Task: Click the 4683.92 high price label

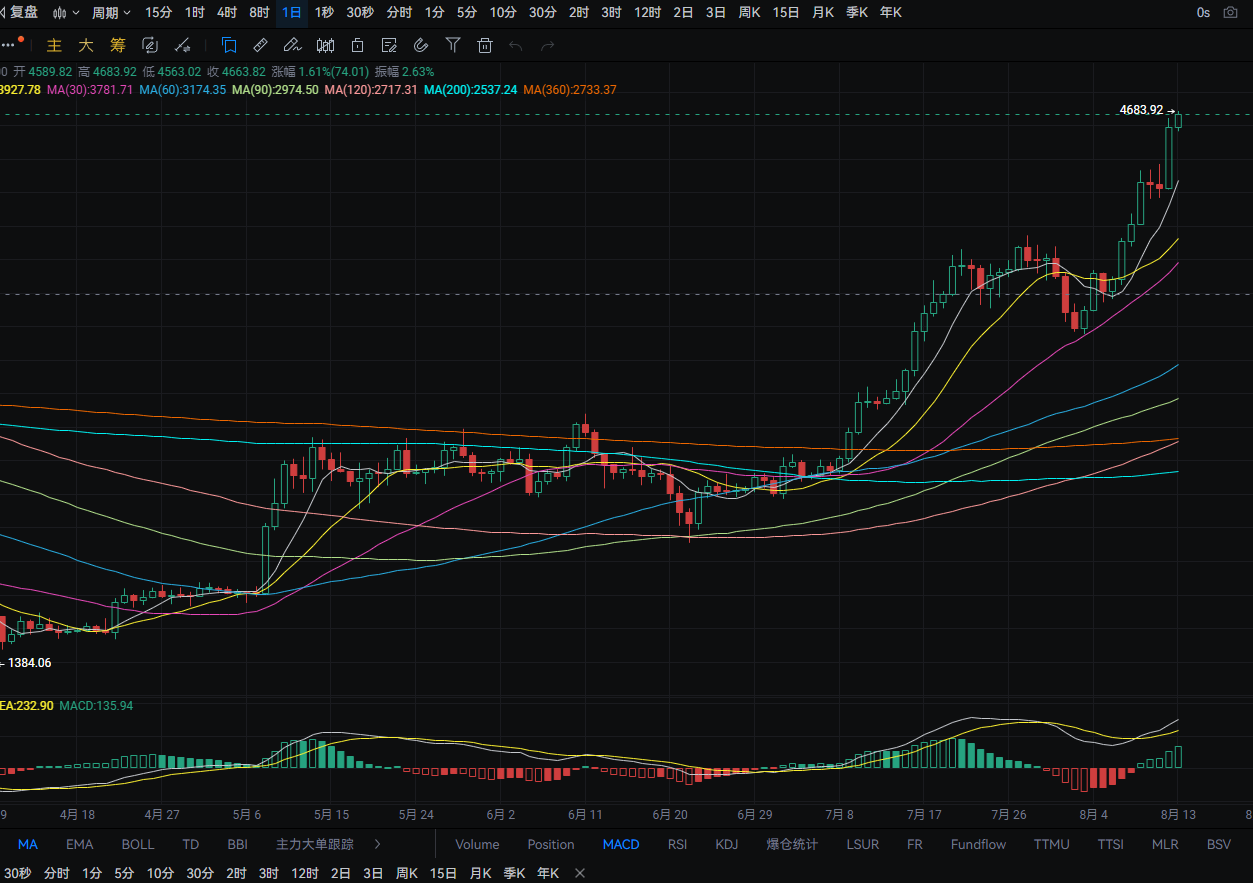Action: pyautogui.click(x=1141, y=110)
